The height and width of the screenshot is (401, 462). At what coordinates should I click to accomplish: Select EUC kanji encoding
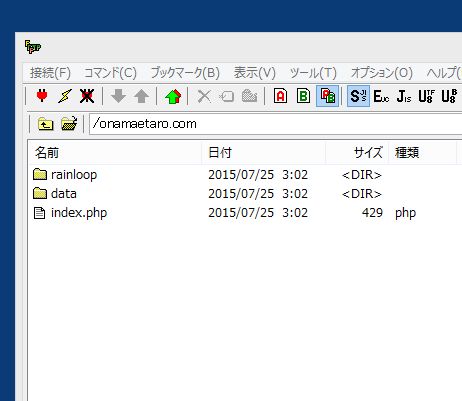click(381, 96)
